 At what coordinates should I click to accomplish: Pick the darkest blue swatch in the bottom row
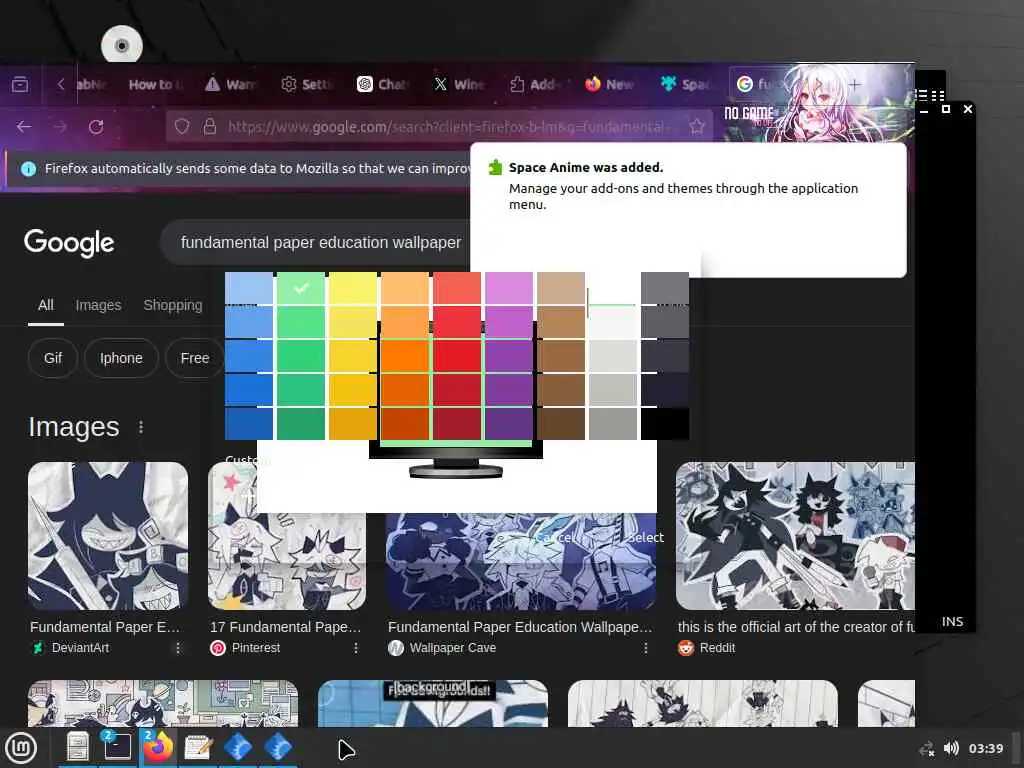[249, 423]
